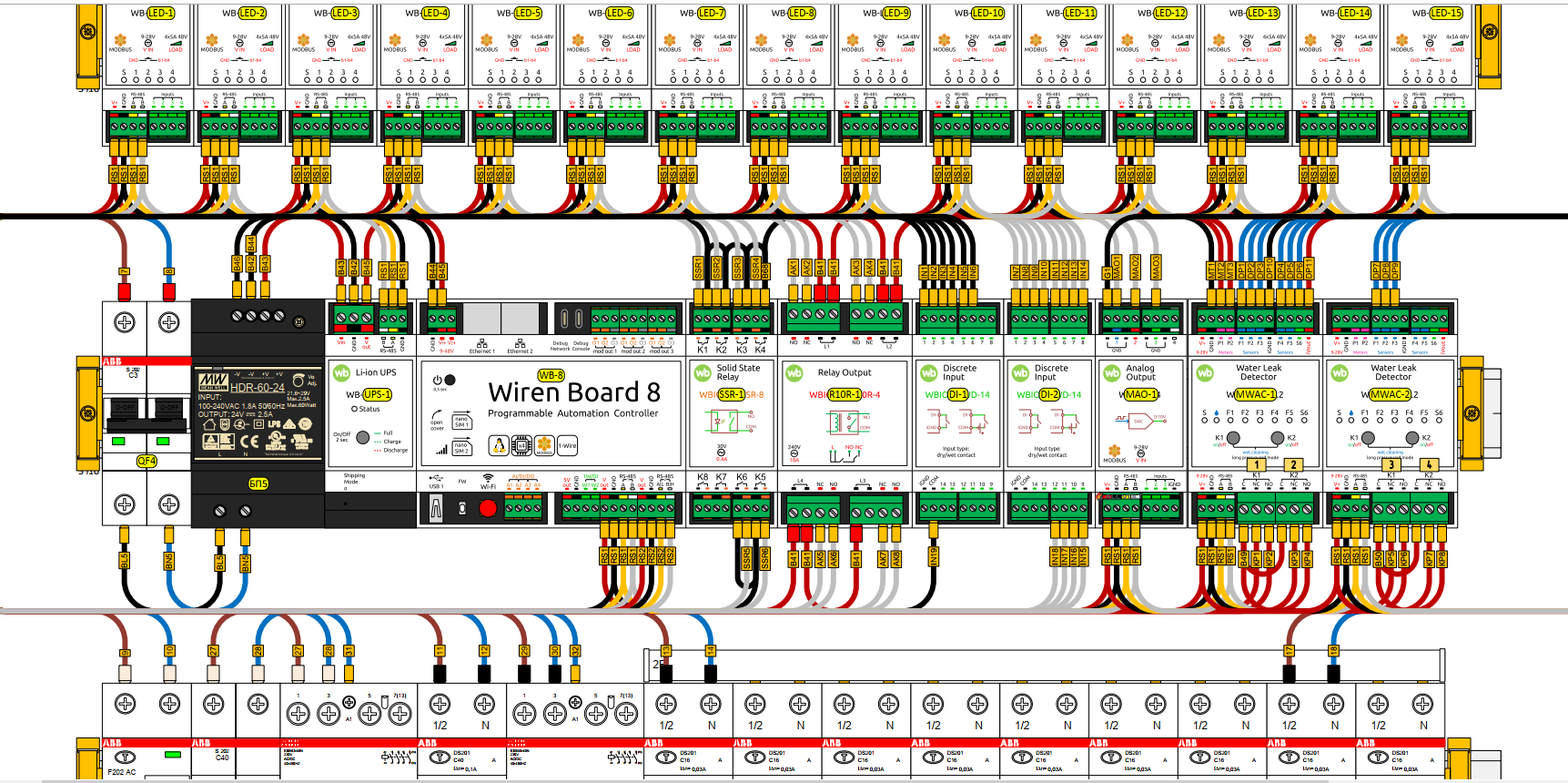
Task: Click the On/Off button on Li-ion UPS
Action: click(x=363, y=438)
